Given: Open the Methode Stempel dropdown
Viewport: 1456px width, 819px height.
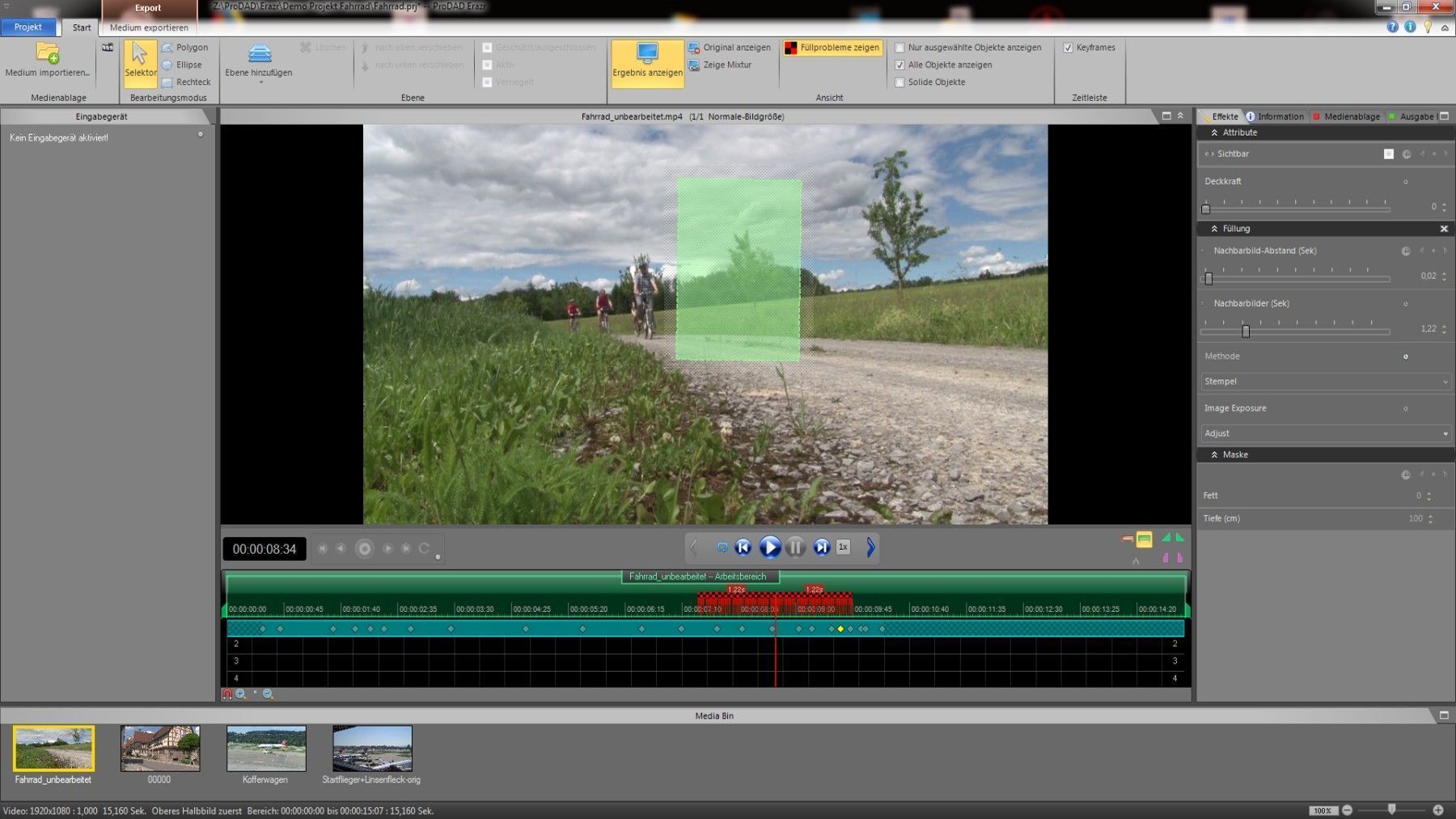Looking at the screenshot, I should 1325,382.
